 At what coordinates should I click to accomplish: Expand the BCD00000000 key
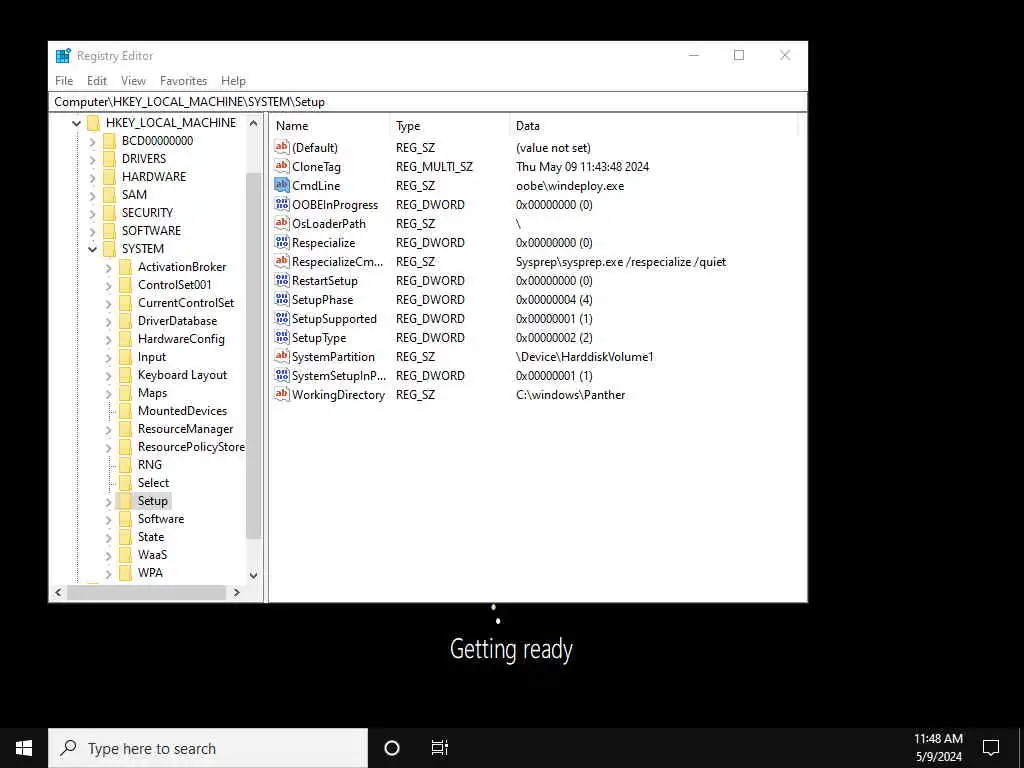click(x=92, y=141)
